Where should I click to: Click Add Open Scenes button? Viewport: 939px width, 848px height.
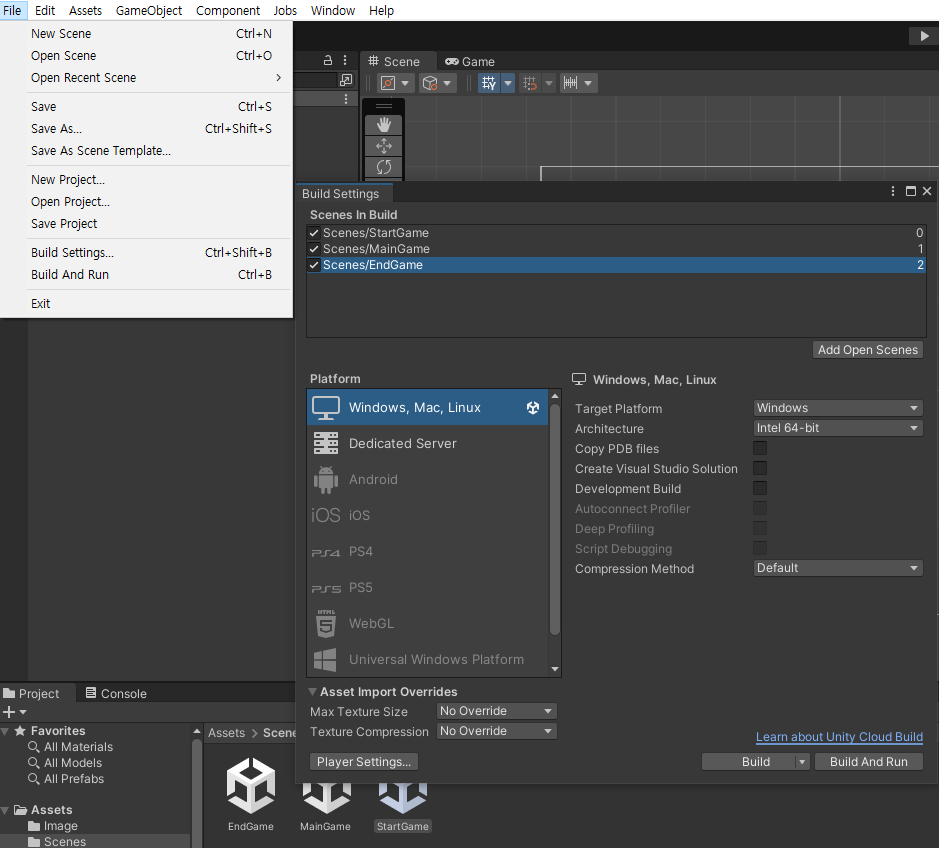(x=868, y=350)
